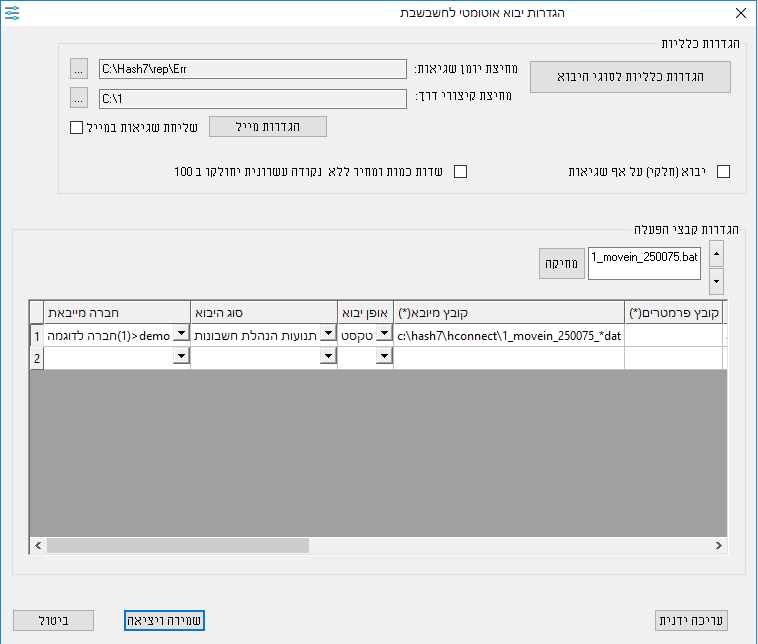The width and height of the screenshot is (758, 644).
Task: Click the shortcuts folder path field C:\1
Action: click(x=253, y=99)
